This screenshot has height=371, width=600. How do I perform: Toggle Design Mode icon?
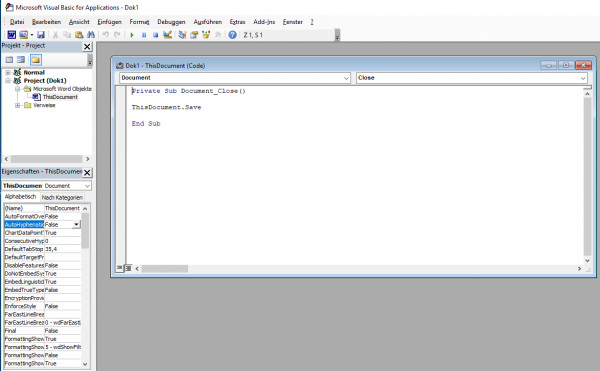coord(167,35)
